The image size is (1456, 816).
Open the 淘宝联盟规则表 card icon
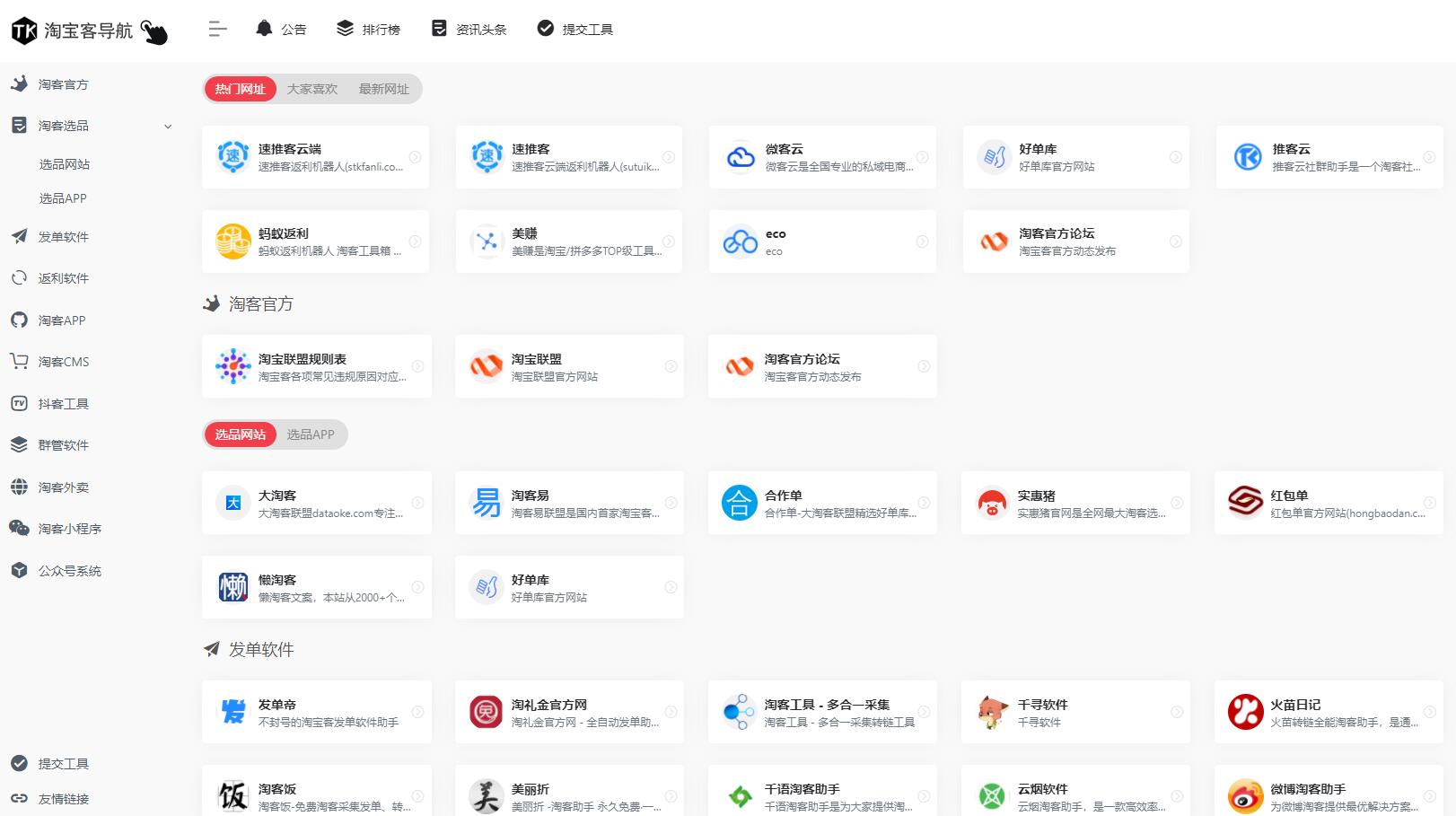[x=232, y=366]
